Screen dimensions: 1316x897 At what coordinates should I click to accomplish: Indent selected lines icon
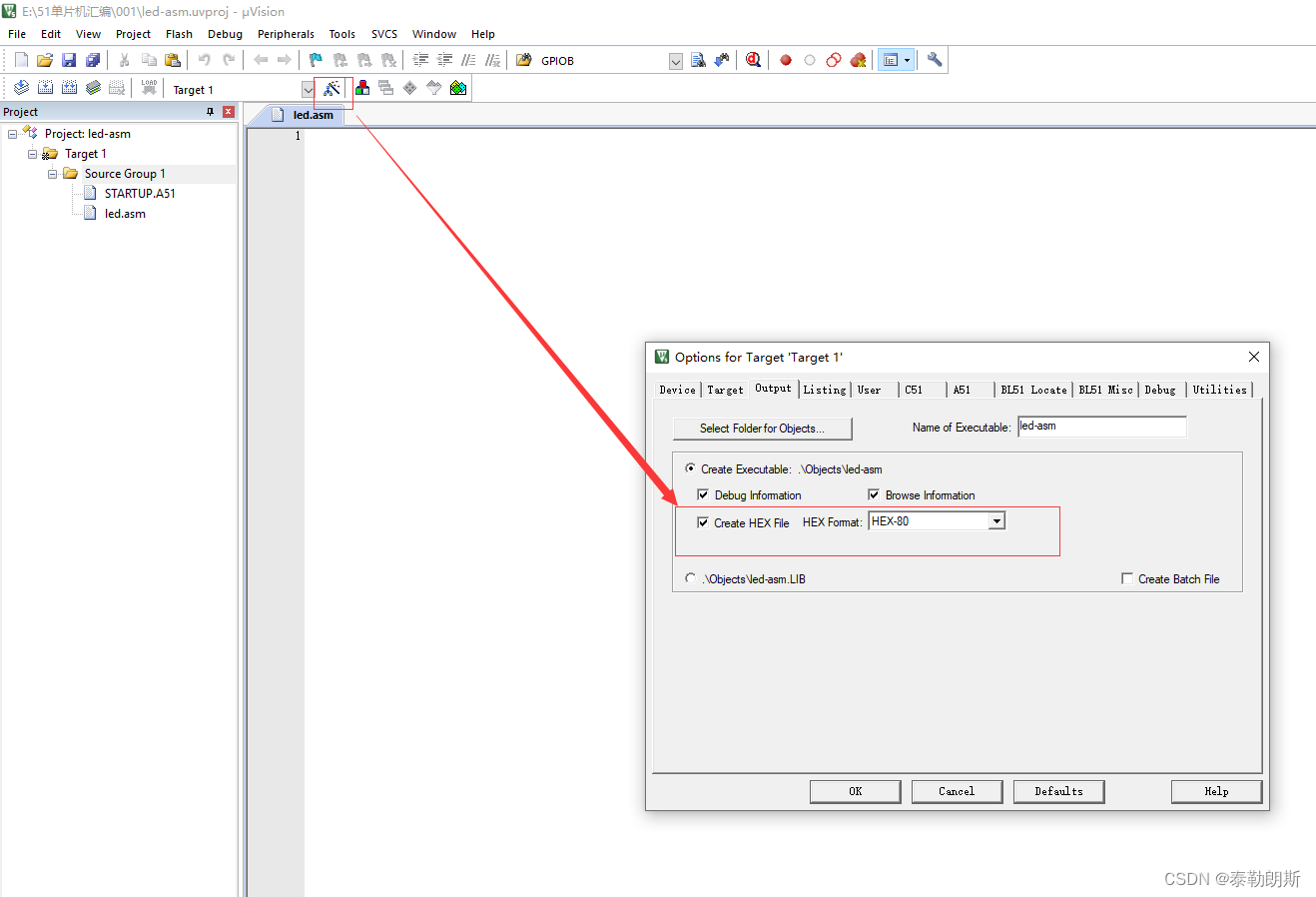[420, 60]
